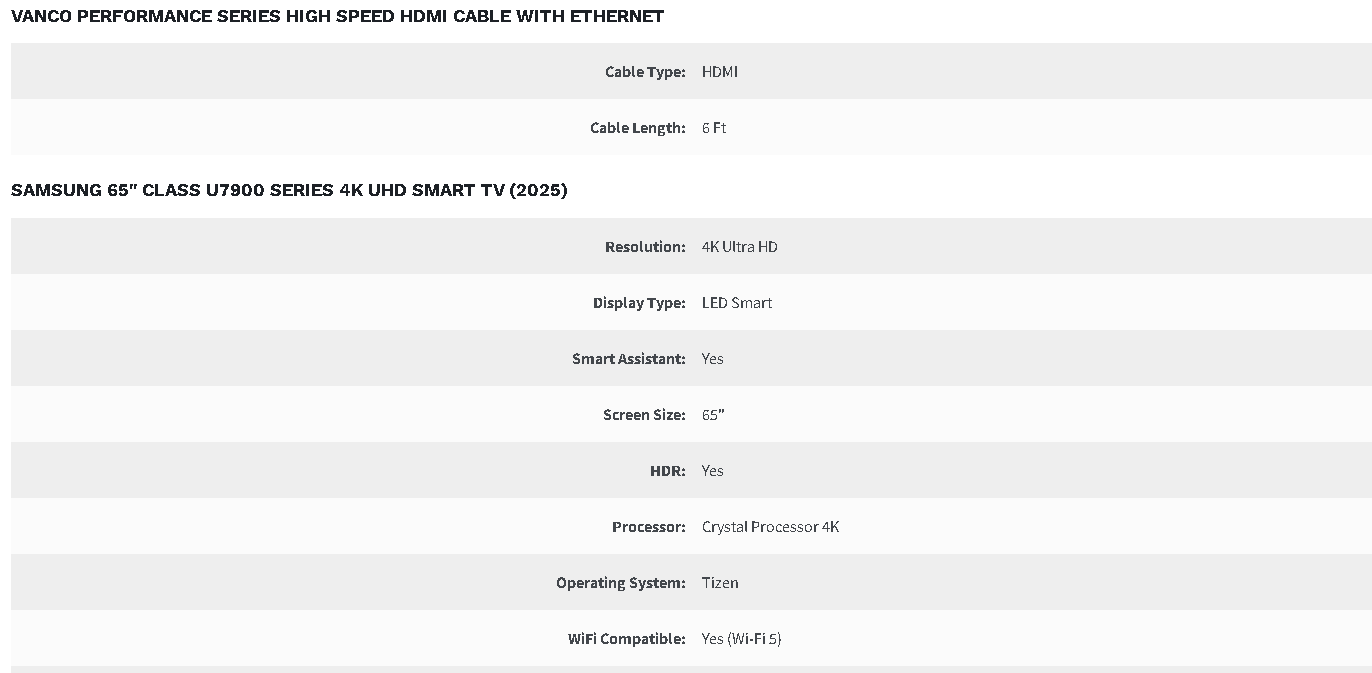
Task: Click the Yes value for Smart Assistant
Action: coord(713,359)
